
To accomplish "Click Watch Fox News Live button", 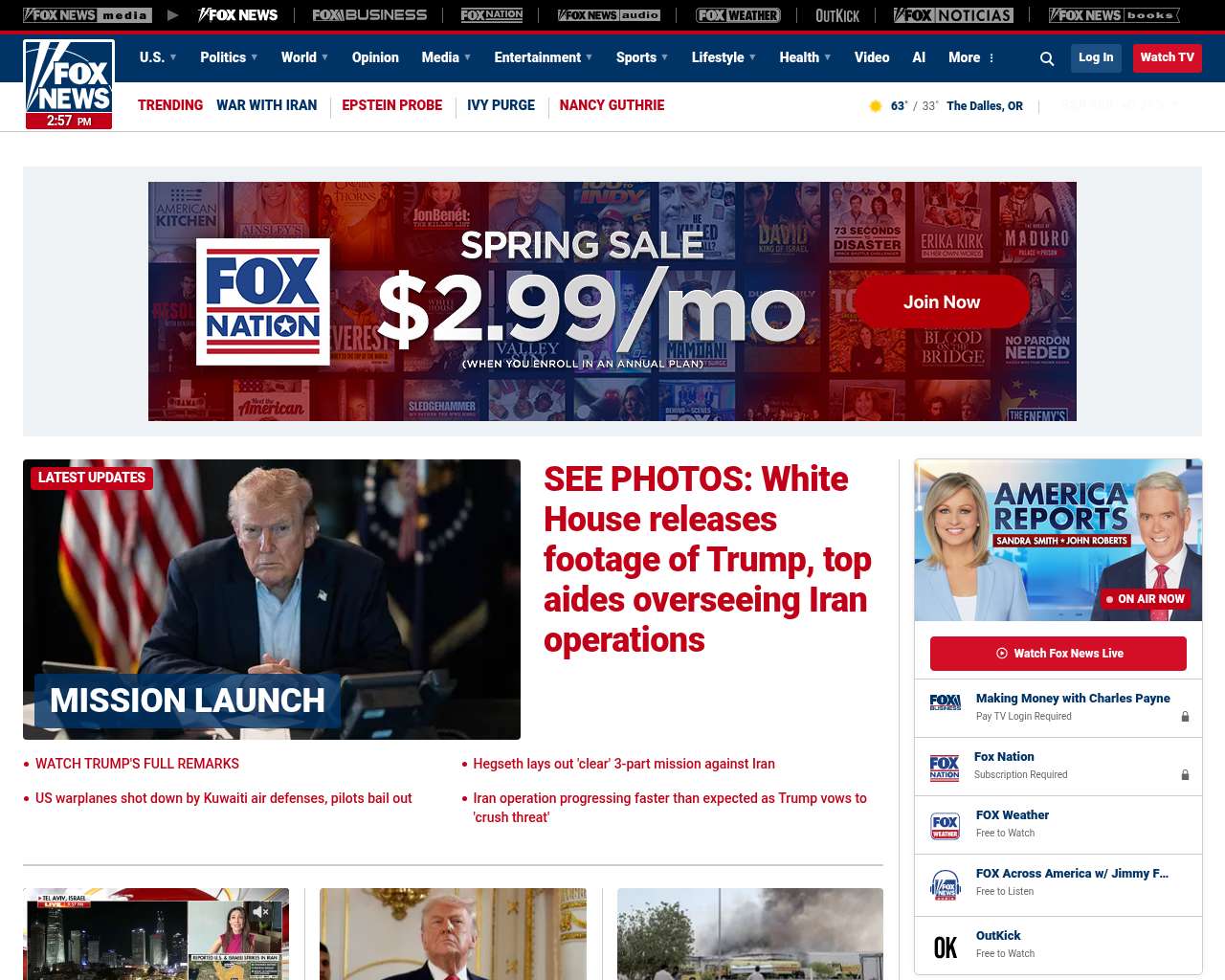I will pos(1058,654).
